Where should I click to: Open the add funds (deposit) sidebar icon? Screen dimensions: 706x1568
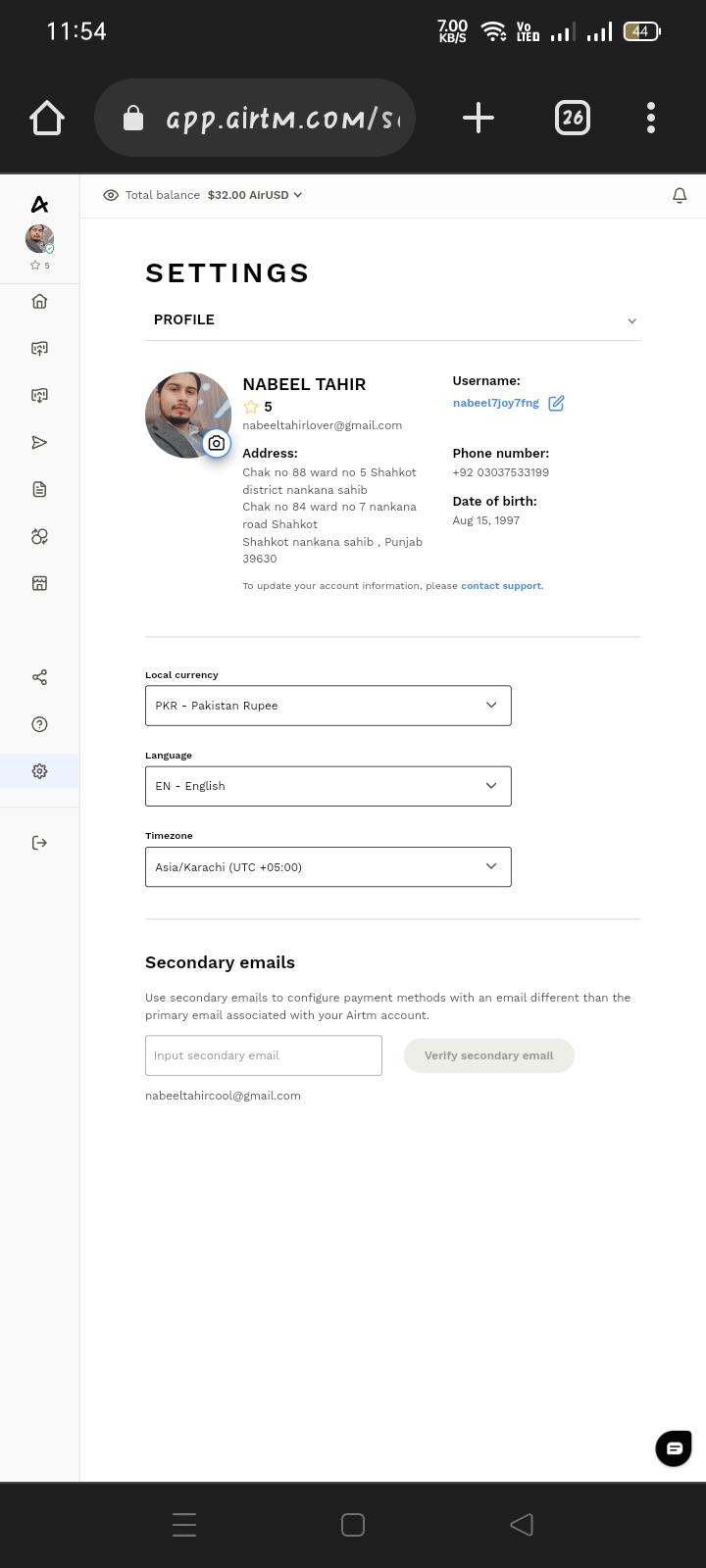(39, 348)
